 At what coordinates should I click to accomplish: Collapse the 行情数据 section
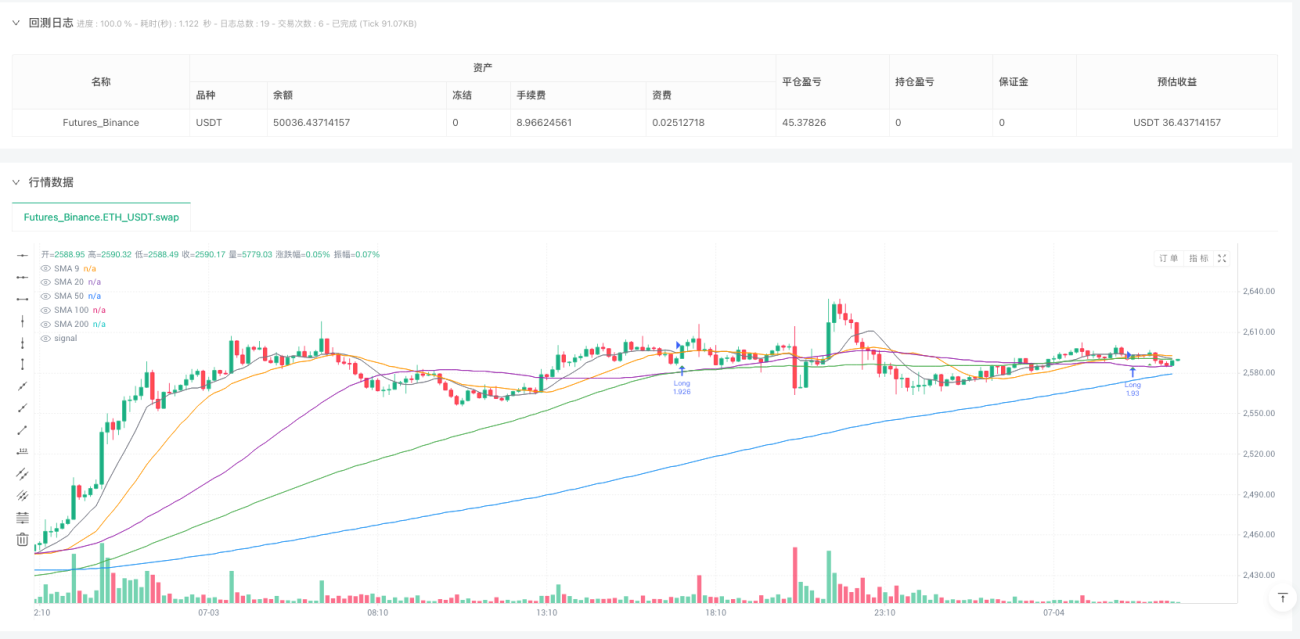click(x=16, y=182)
